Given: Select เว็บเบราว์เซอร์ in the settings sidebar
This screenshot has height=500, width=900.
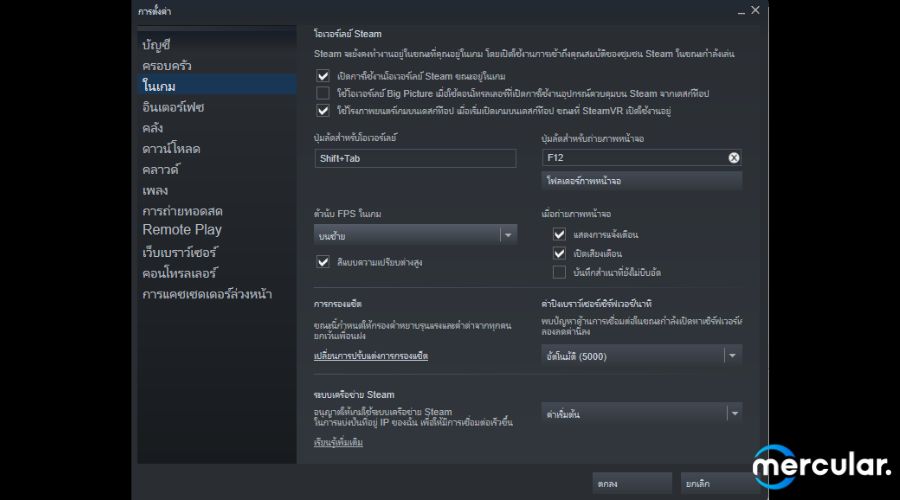Looking at the screenshot, I should [180, 252].
